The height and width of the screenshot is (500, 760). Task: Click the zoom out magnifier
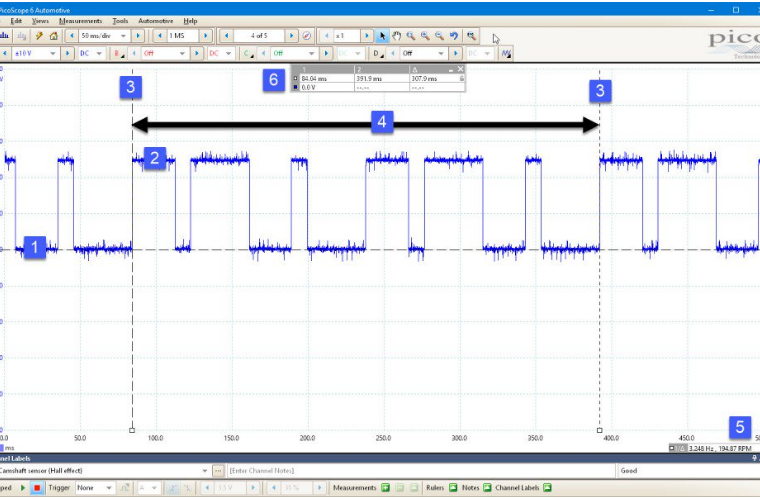[439, 36]
